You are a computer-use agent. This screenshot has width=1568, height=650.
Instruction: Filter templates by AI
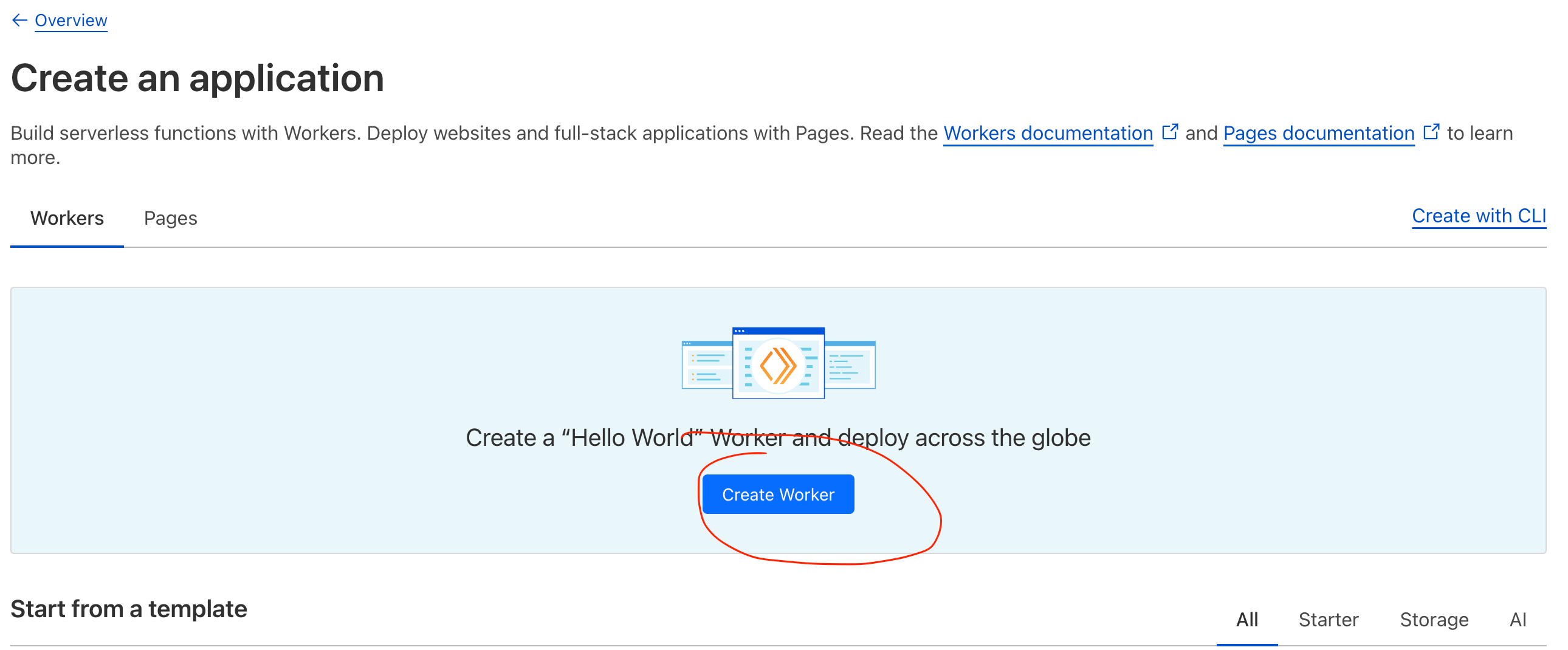[x=1518, y=620]
